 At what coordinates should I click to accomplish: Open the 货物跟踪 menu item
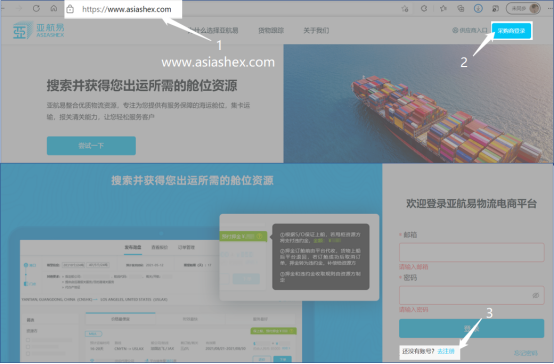click(271, 30)
